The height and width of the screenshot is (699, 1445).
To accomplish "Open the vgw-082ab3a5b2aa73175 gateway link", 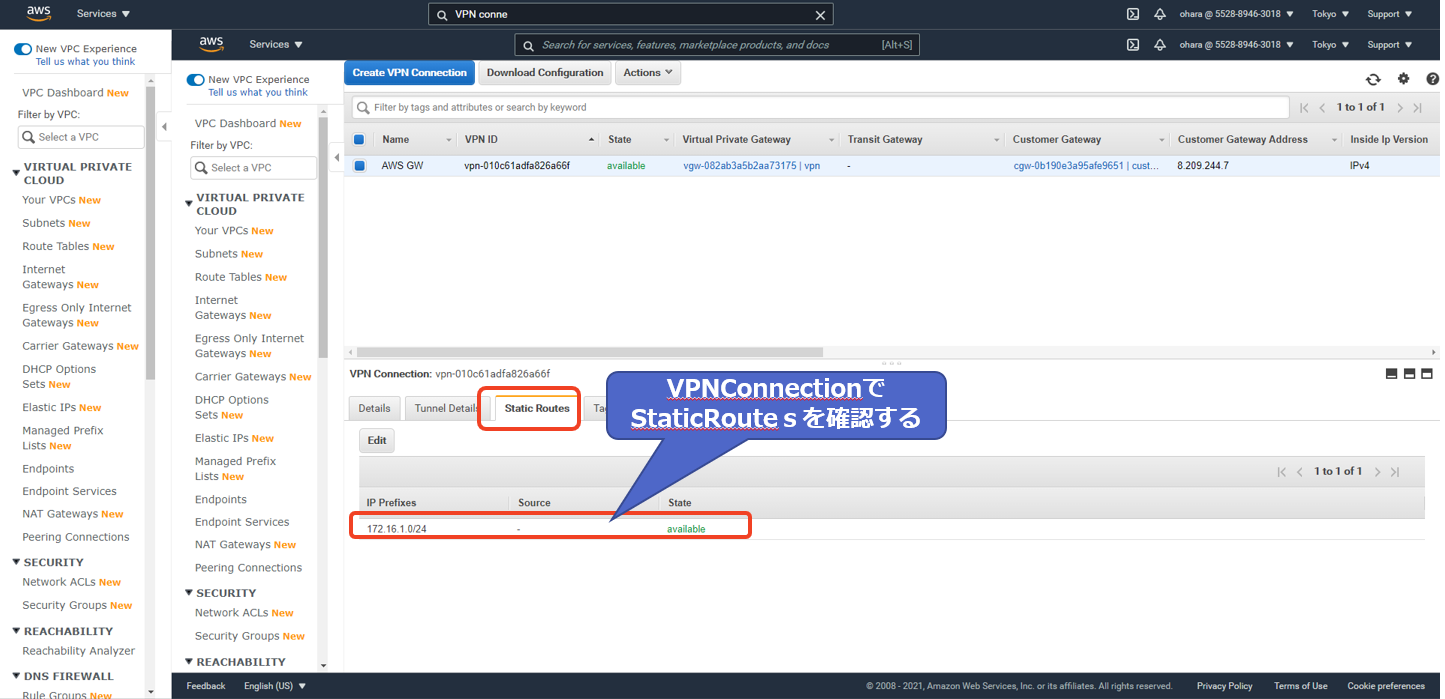I will coord(751,166).
